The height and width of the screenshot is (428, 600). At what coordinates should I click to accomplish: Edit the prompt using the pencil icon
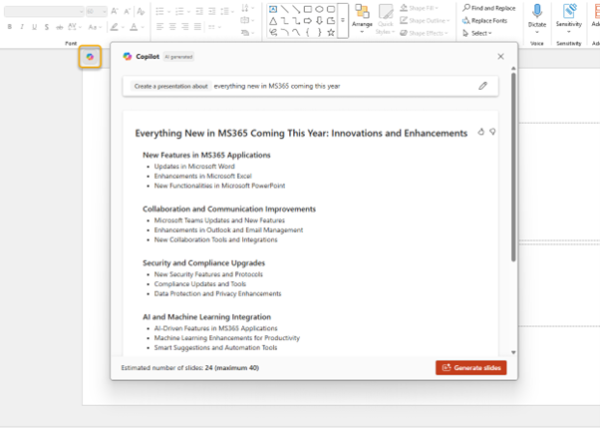[x=483, y=86]
